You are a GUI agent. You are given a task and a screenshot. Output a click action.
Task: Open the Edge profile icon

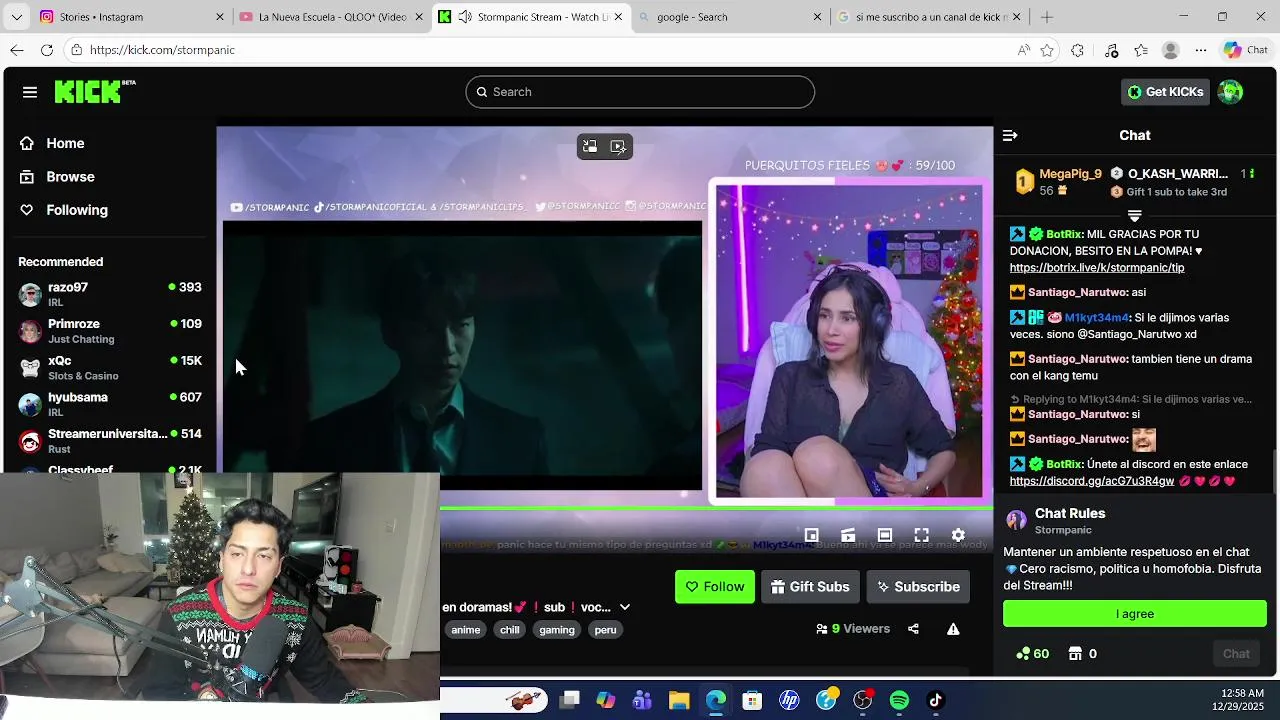(1171, 50)
